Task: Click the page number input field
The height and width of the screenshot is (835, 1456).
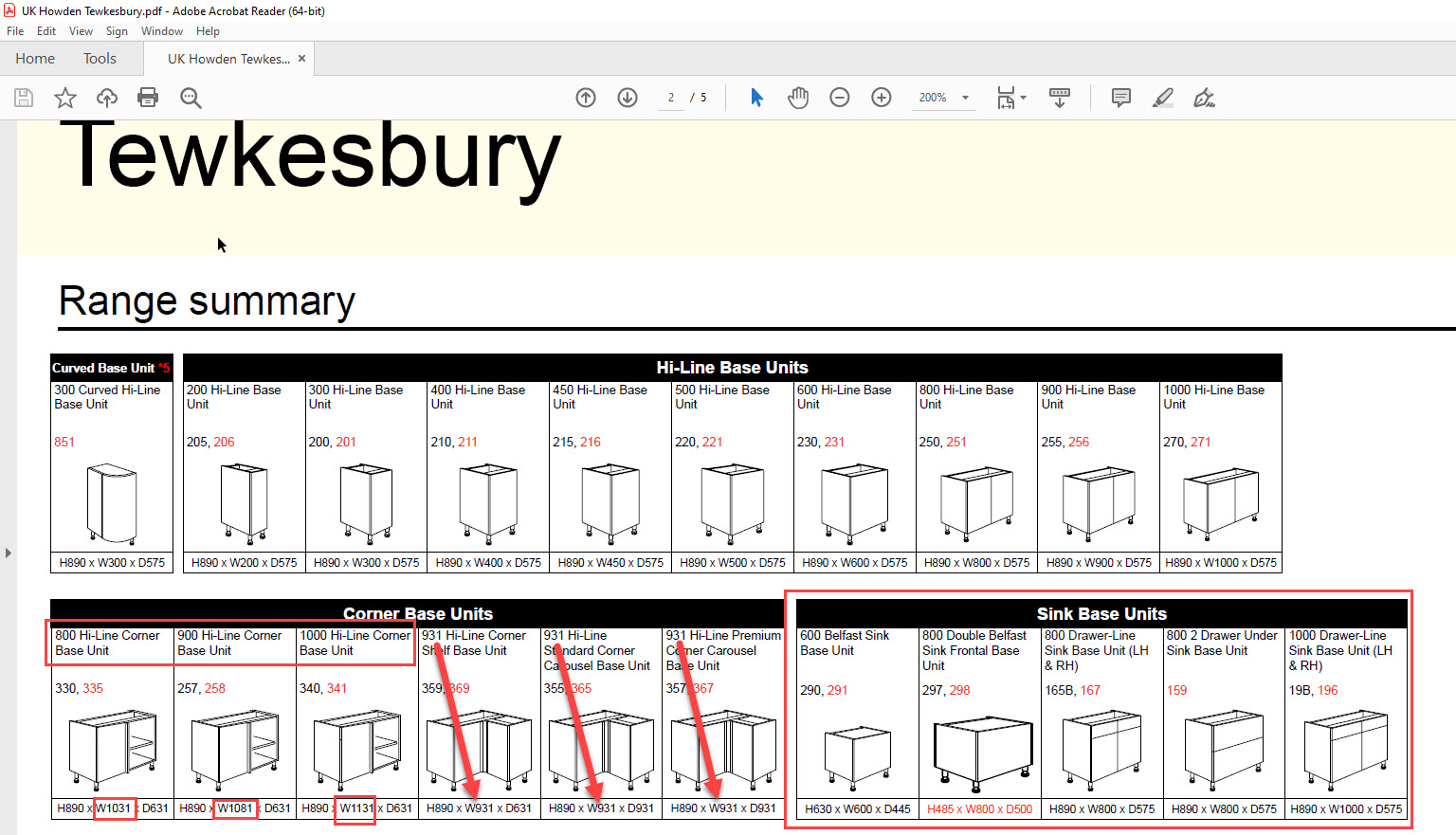Action: point(671,98)
